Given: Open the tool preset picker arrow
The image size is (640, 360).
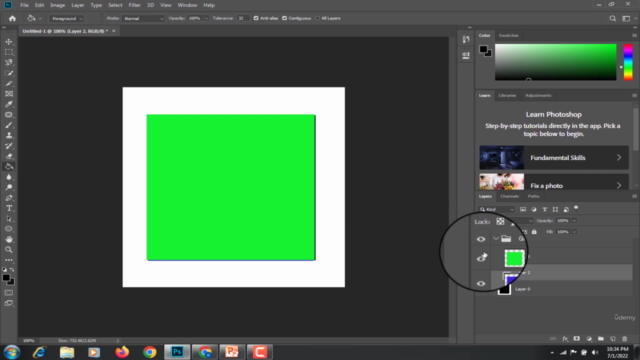Looking at the screenshot, I should point(40,19).
